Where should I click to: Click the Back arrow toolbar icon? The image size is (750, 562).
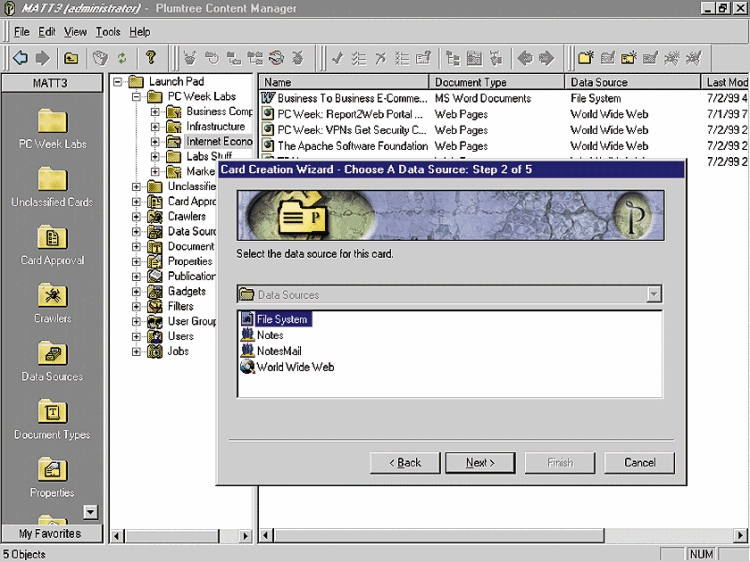tap(20, 58)
